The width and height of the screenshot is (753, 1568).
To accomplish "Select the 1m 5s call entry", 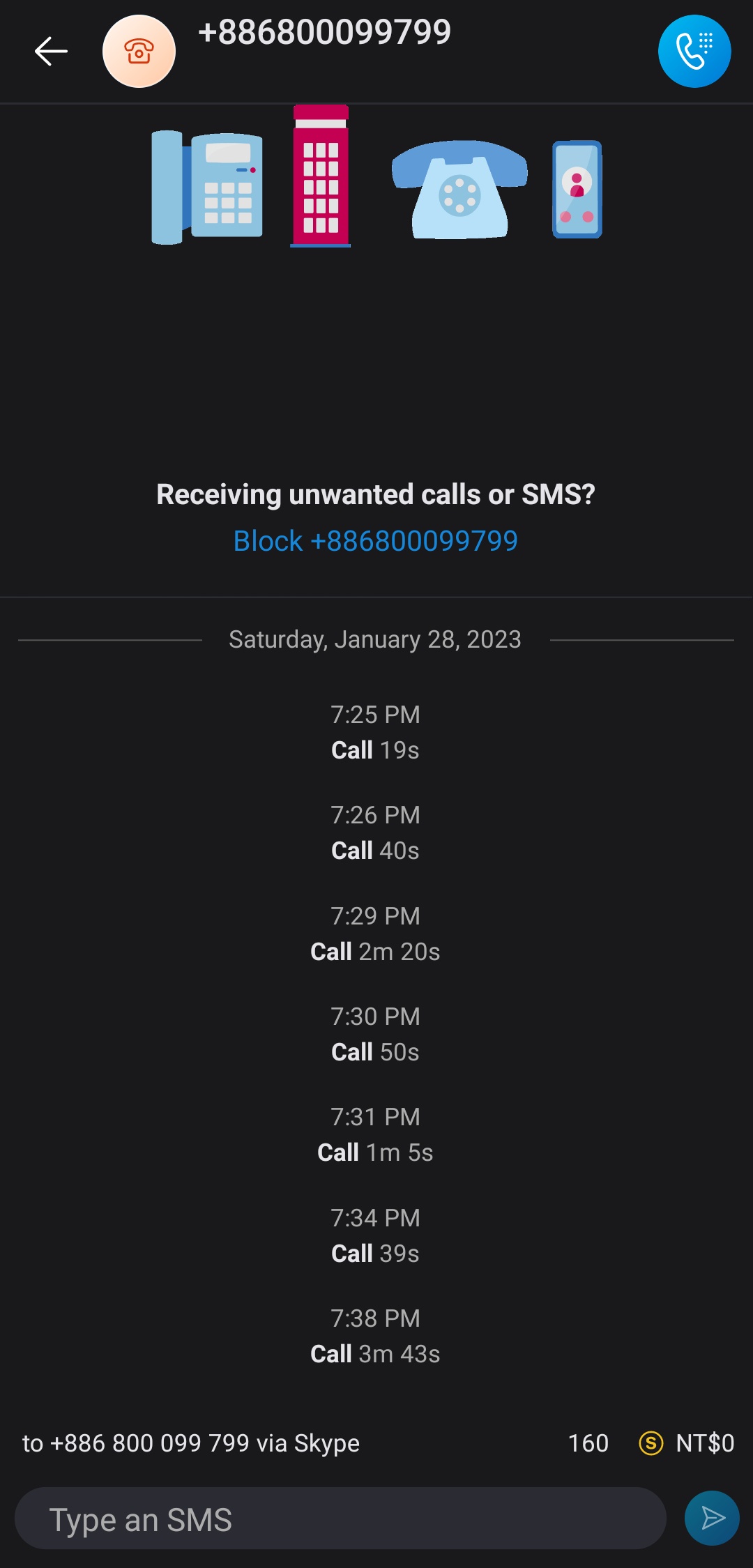I will tap(376, 1135).
